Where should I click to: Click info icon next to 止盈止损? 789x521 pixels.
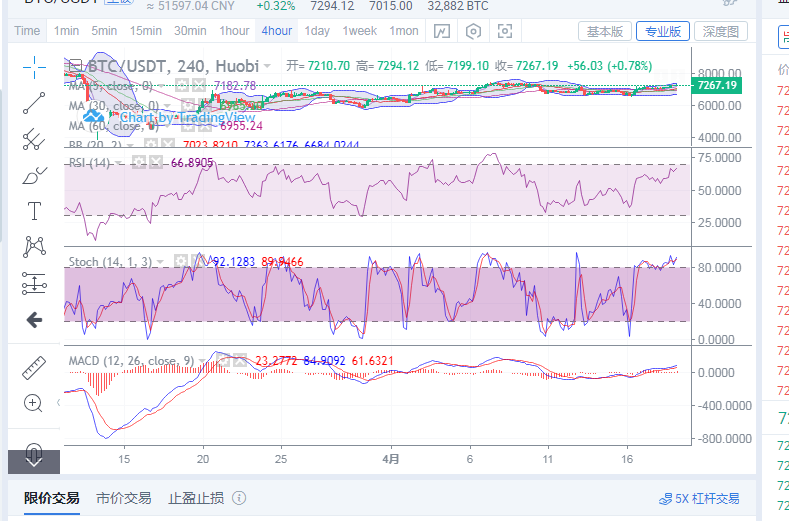tap(239, 498)
